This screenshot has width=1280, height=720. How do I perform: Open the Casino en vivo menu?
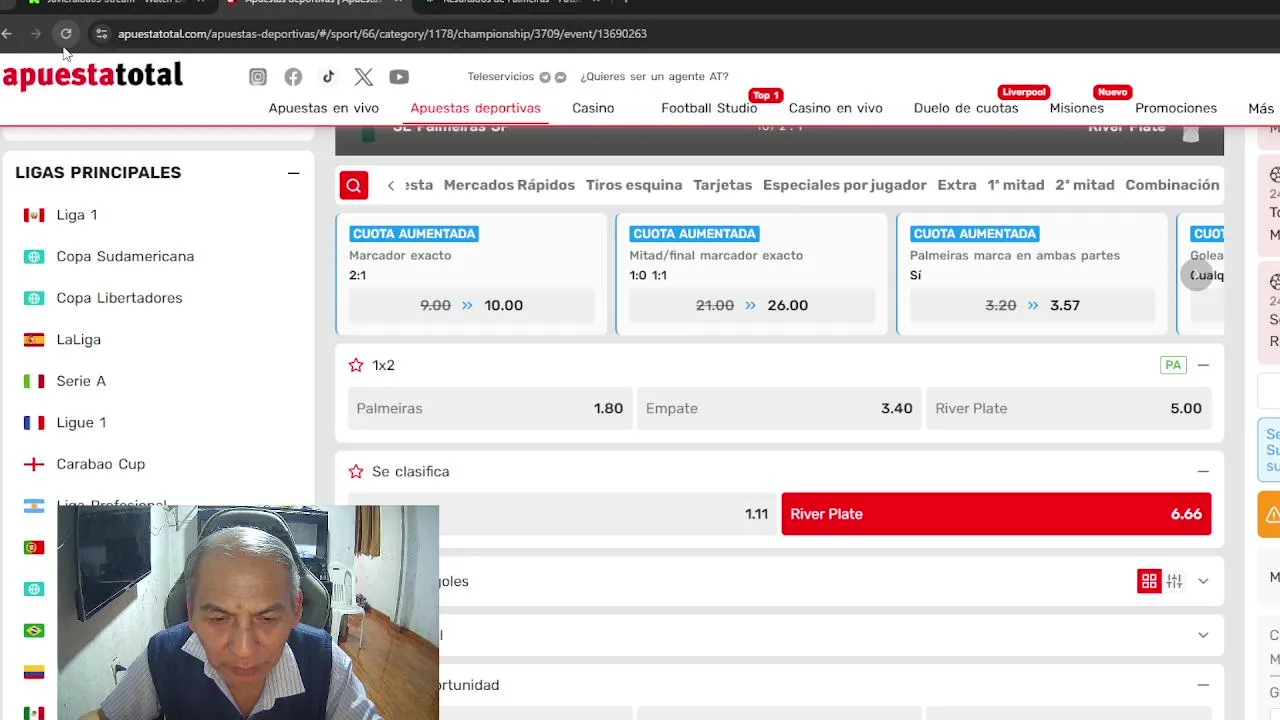pyautogui.click(x=836, y=108)
